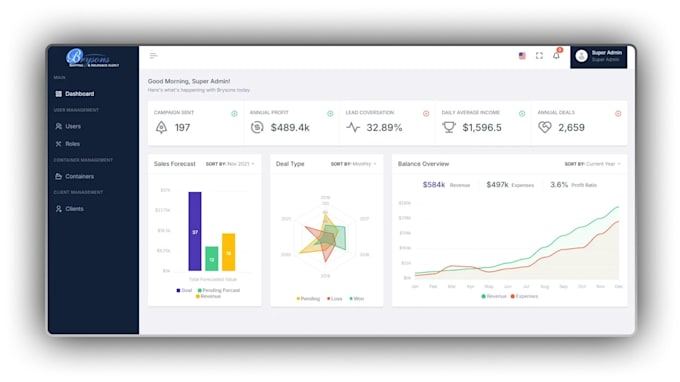
Task: Click the purple Goal bar
Action: point(195,231)
